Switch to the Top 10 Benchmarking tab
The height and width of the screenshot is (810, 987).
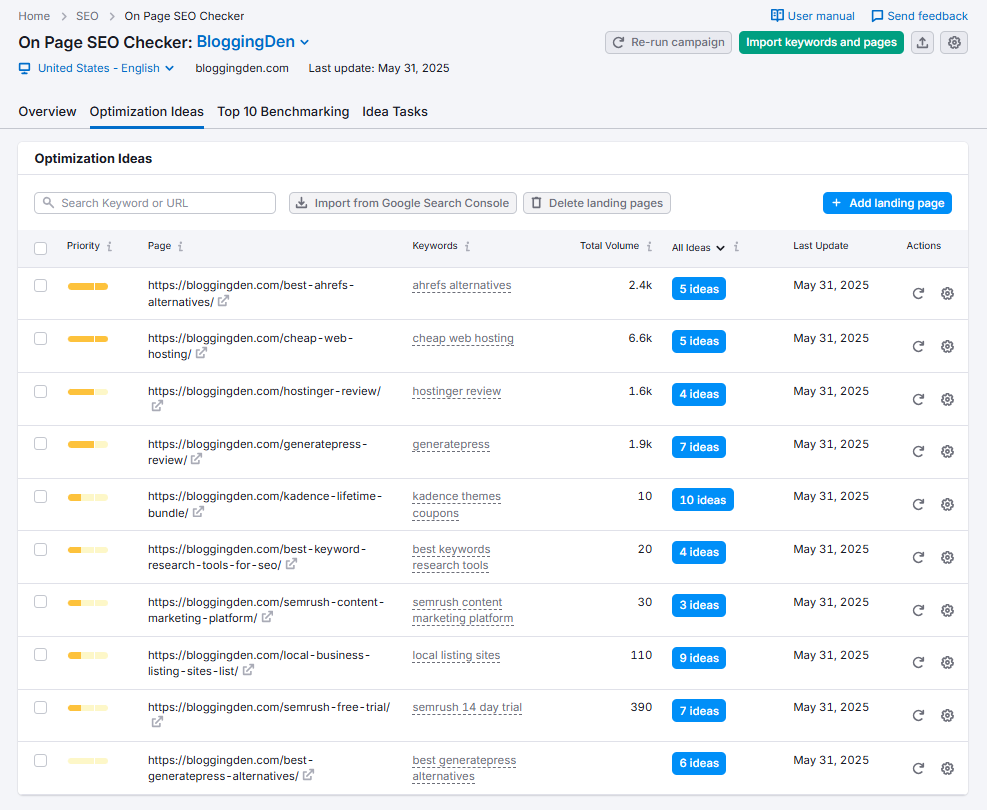click(283, 111)
